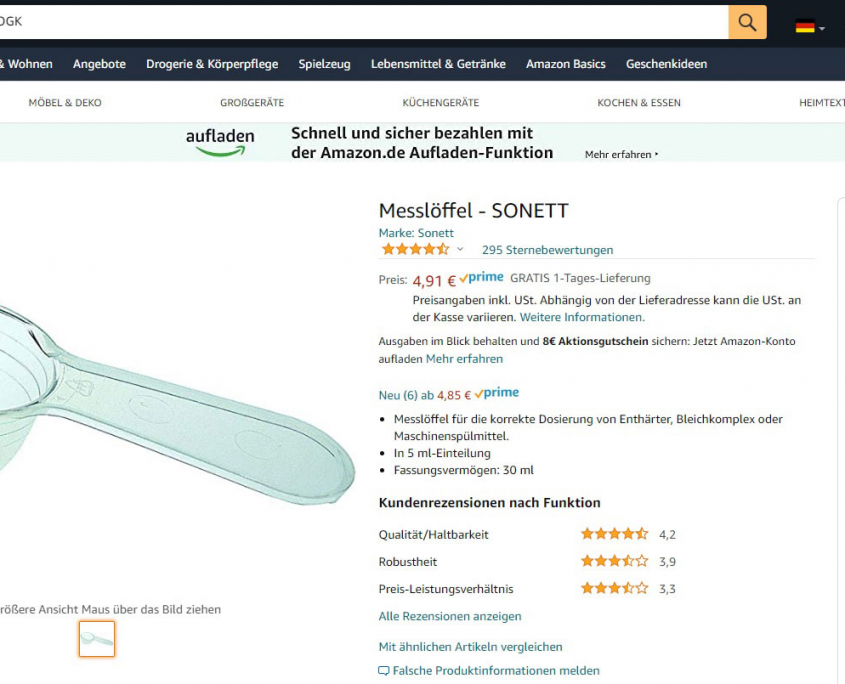Image resolution: width=845 pixels, height=684 pixels.
Task: Click Alle Rezensionen anzeigen link
Action: tap(450, 616)
